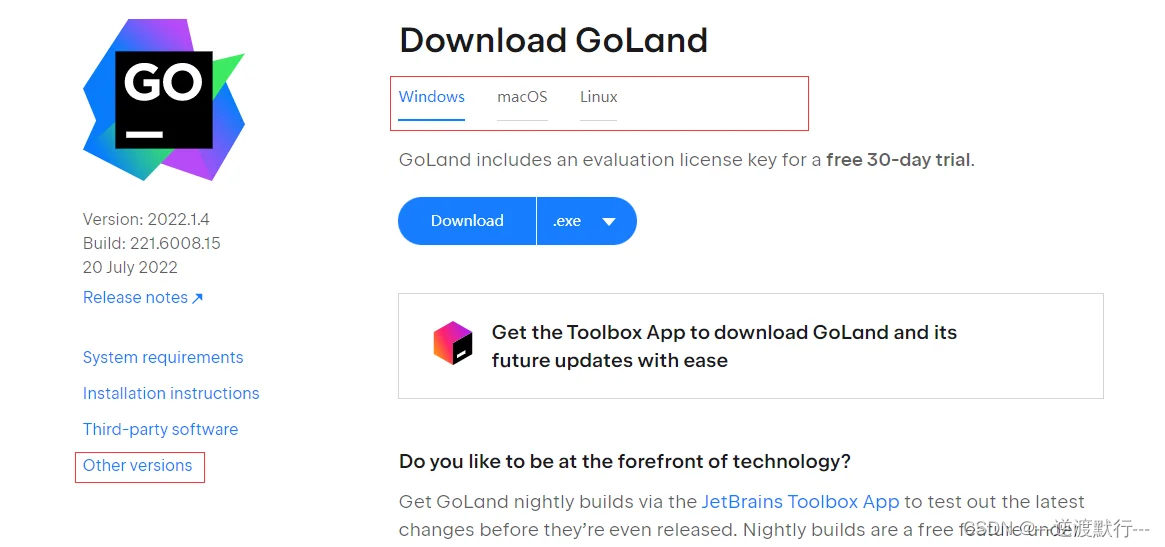The height and width of the screenshot is (547, 1165).
Task: Switch to the macOS tab
Action: tap(522, 97)
